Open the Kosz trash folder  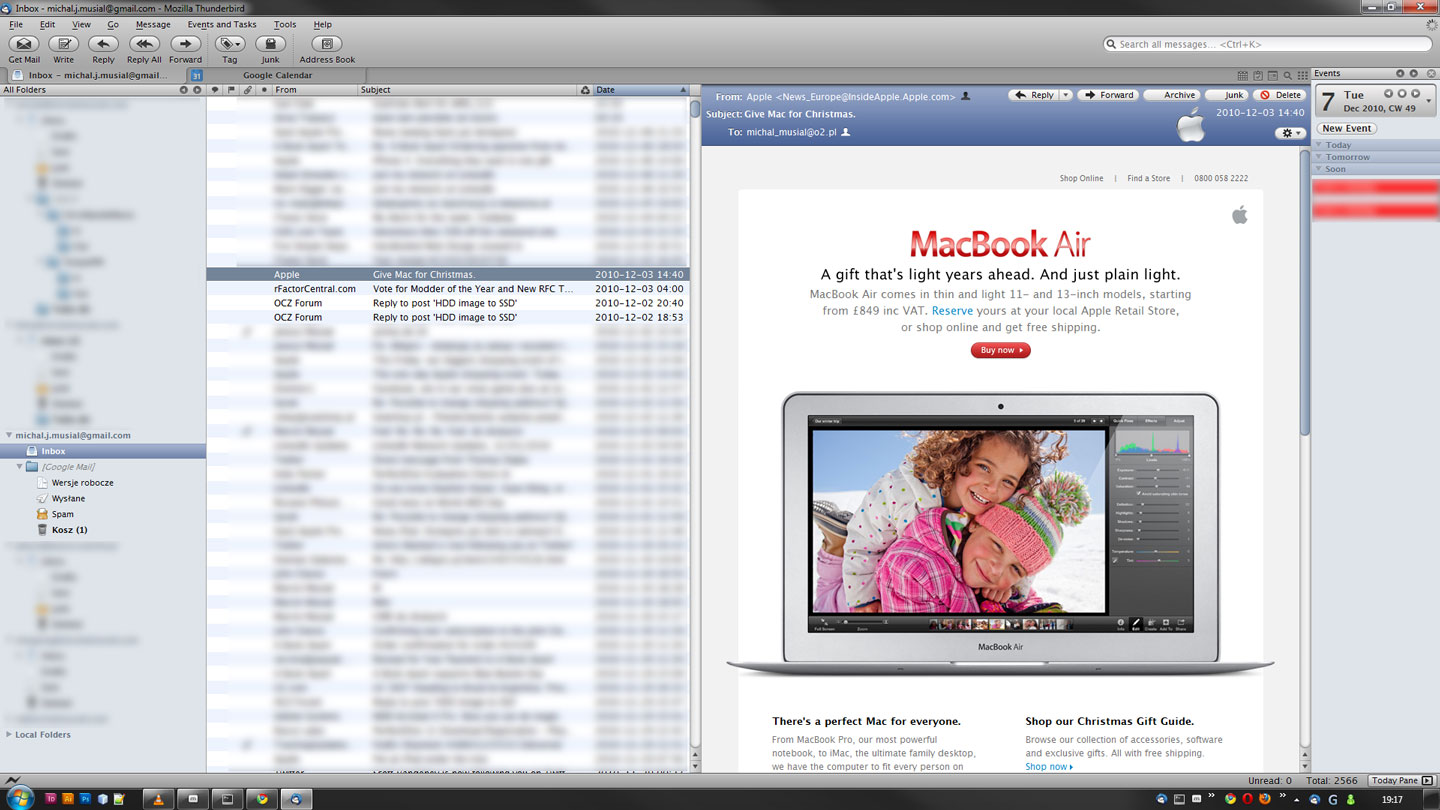point(68,530)
